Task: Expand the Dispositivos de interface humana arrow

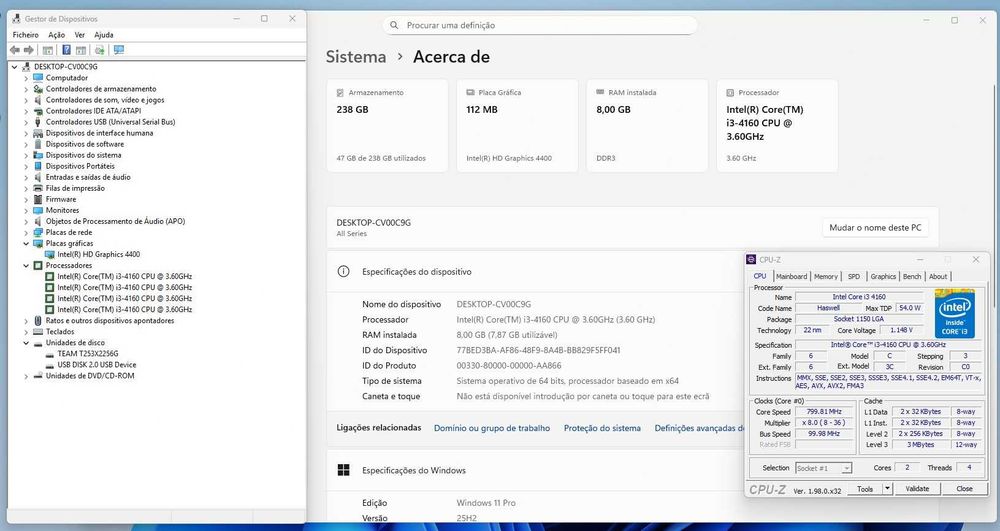Action: [26, 133]
